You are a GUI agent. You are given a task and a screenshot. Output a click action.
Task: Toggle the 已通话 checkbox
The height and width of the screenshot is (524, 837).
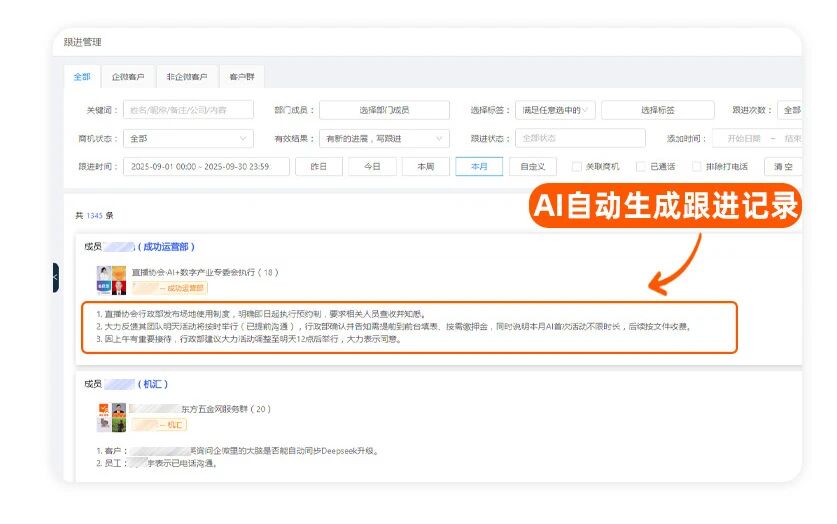click(642, 167)
